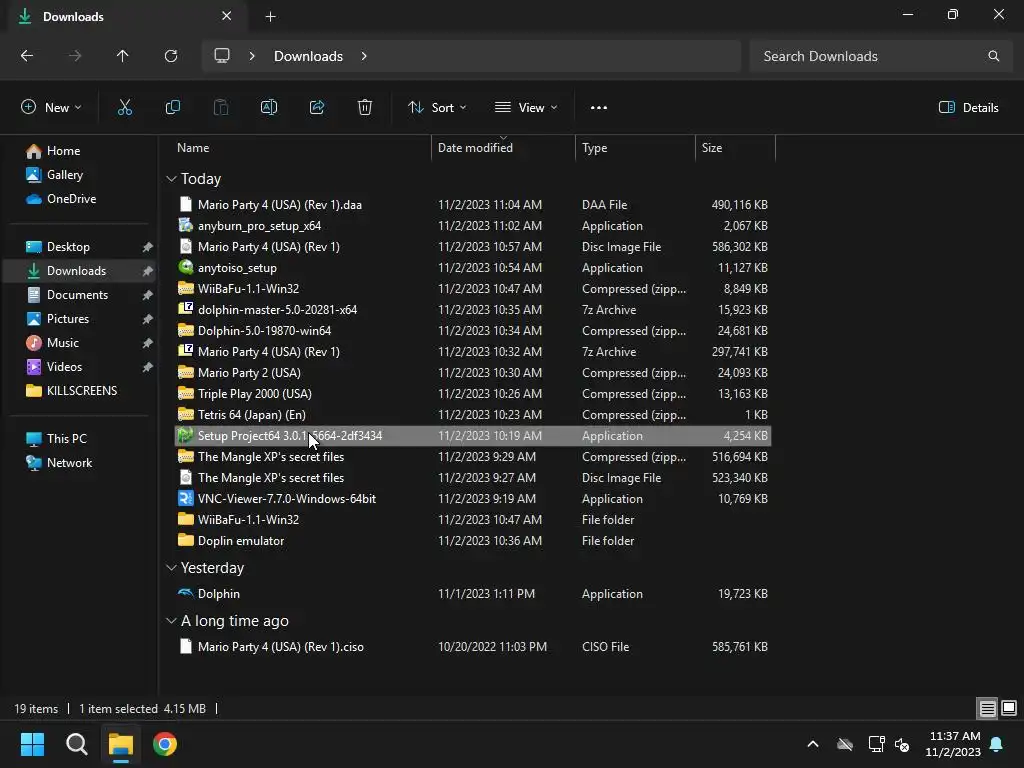Select the Downloads tab

click(x=128, y=17)
